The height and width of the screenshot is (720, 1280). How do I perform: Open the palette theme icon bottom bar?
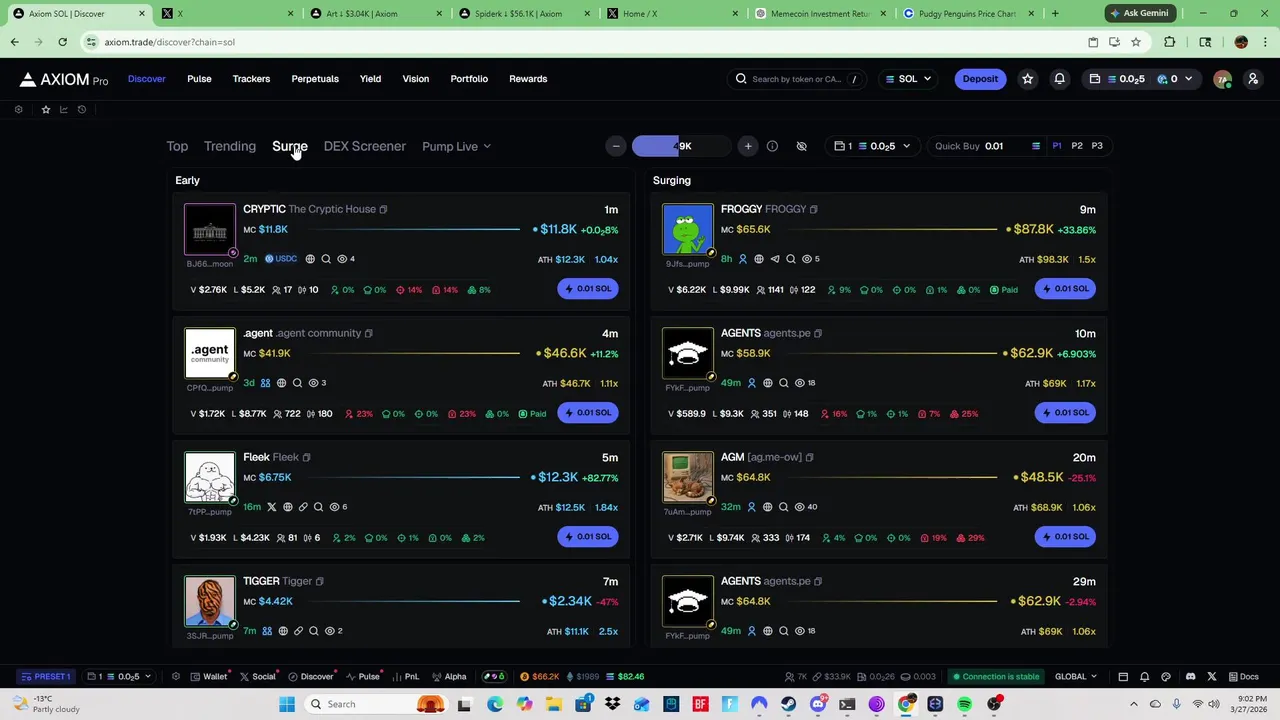coord(1167,677)
